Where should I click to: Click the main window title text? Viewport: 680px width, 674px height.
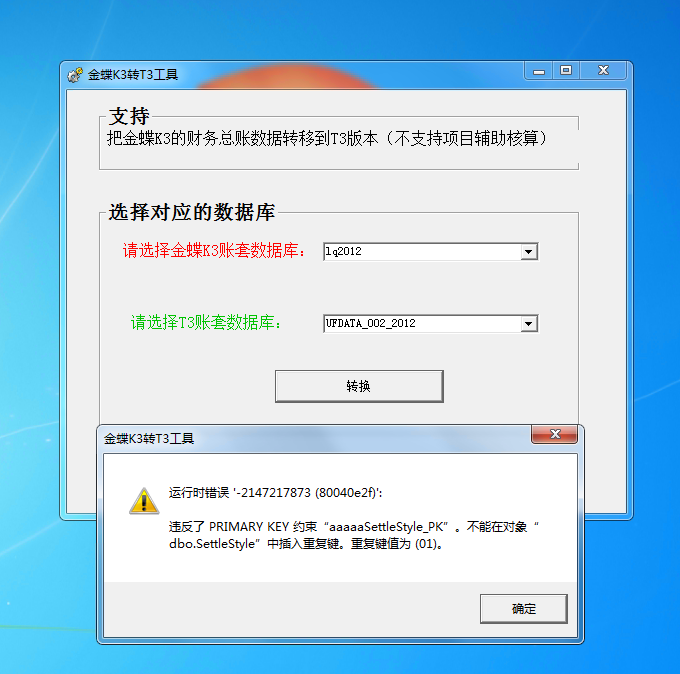click(133, 75)
